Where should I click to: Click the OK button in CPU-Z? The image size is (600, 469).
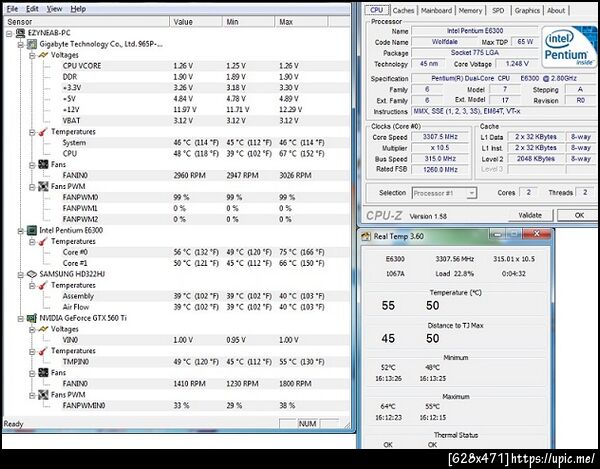[x=578, y=215]
